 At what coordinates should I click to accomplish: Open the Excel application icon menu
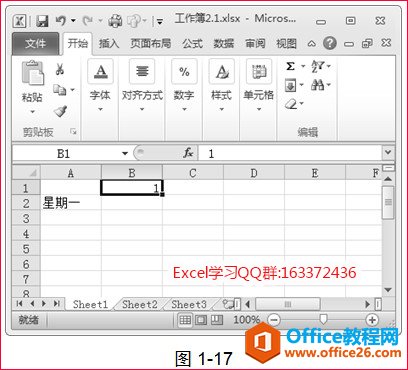tap(19, 21)
